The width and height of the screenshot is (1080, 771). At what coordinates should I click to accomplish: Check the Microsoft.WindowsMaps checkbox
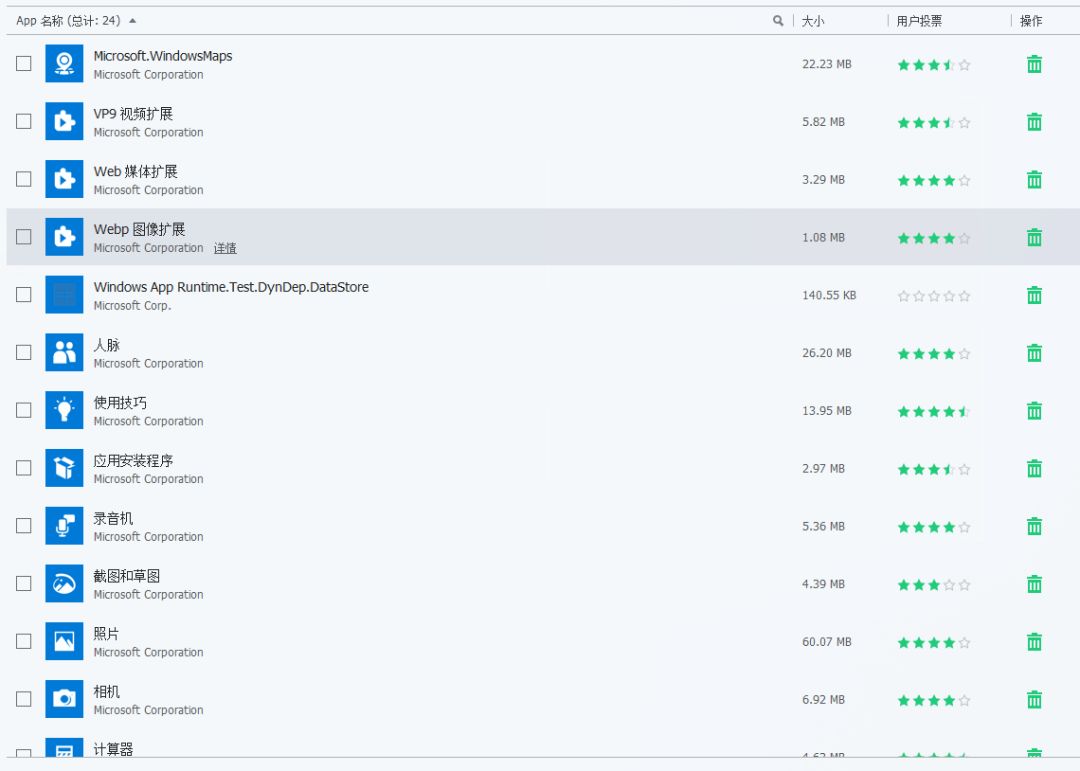pyautogui.click(x=23, y=63)
